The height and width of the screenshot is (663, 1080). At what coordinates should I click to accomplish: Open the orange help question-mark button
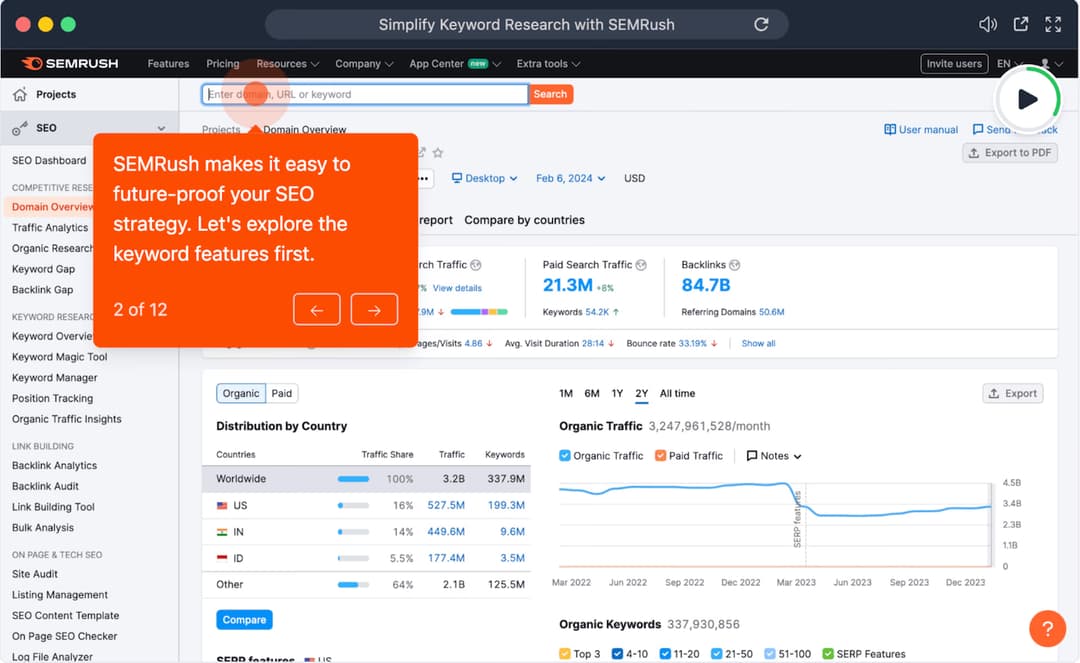pos(1047,629)
